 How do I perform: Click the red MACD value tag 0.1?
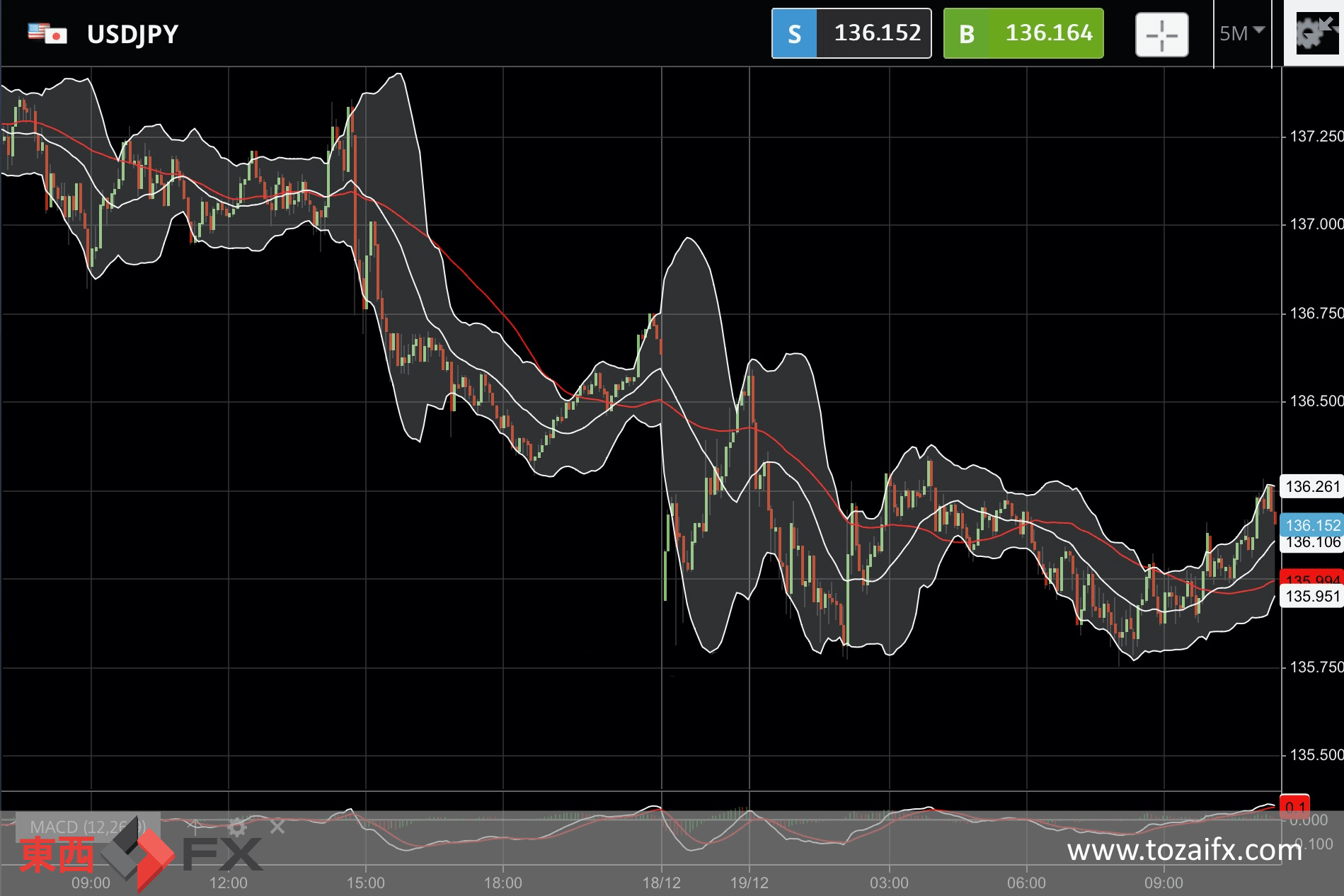(1294, 806)
